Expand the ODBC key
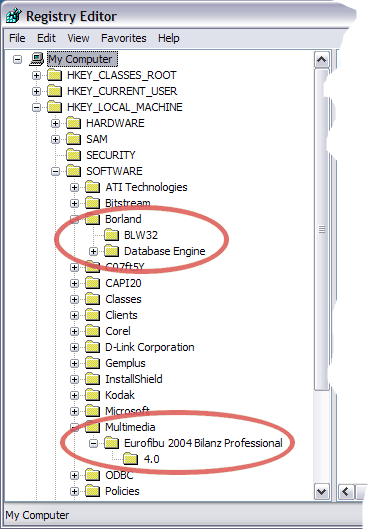Viewport: 374px width, 529px height. pyautogui.click(x=75, y=476)
